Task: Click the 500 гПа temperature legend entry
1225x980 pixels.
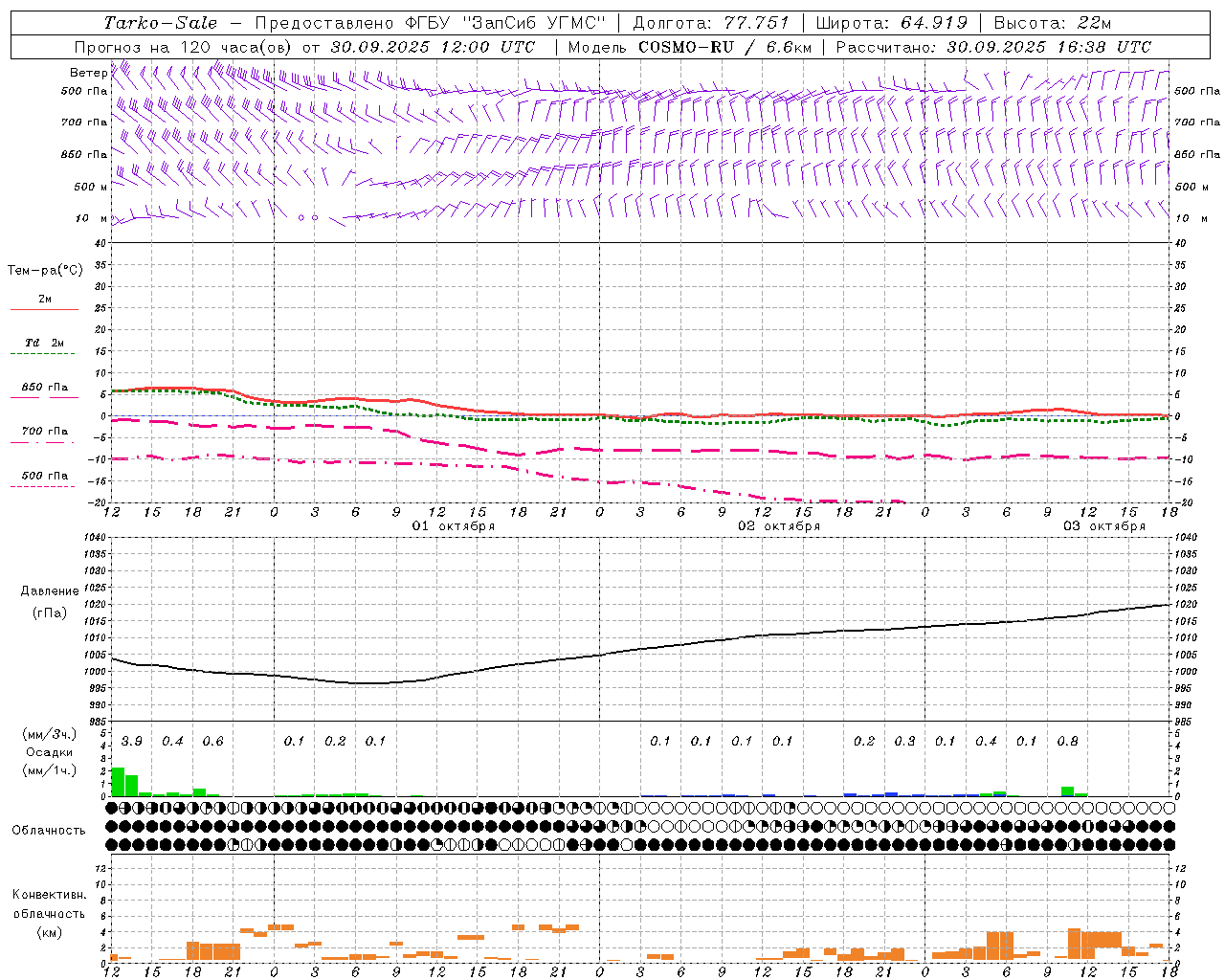Action: coord(44,476)
